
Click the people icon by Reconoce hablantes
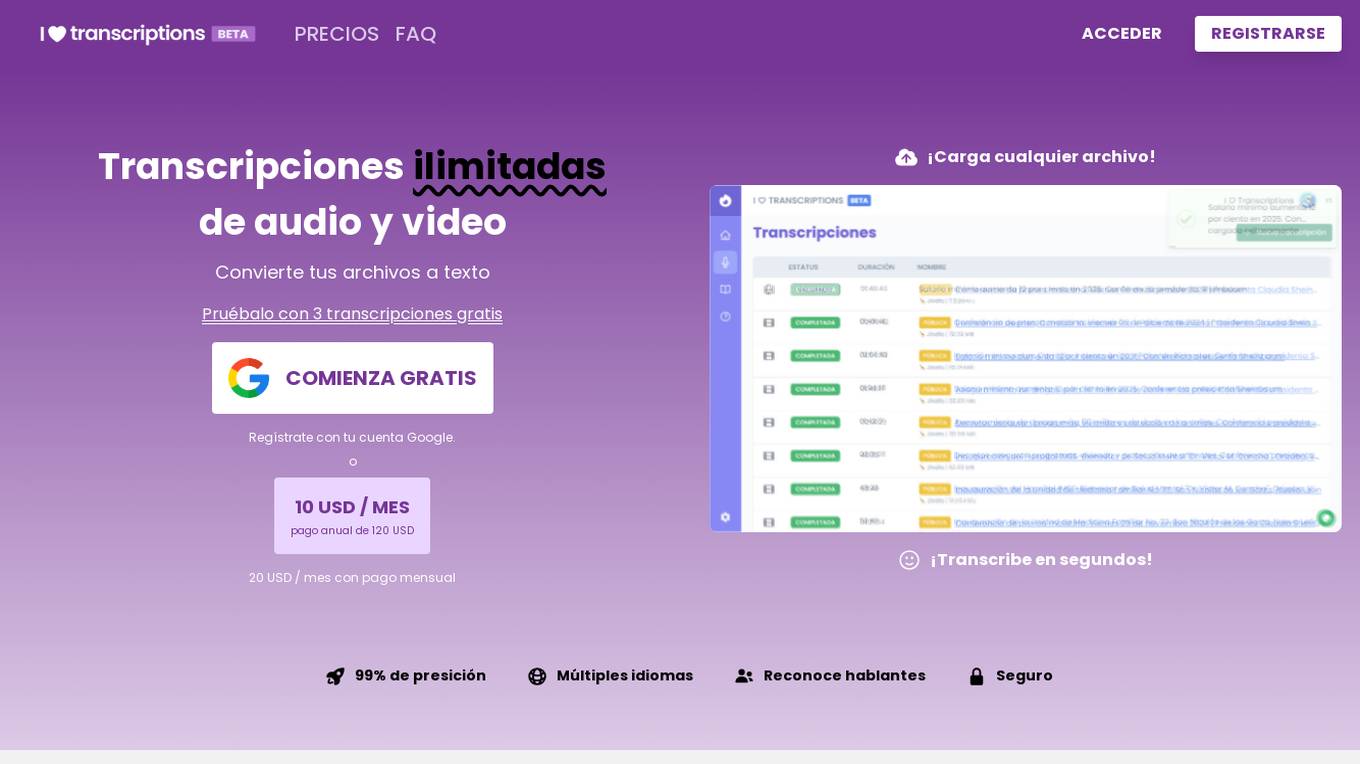pos(744,676)
